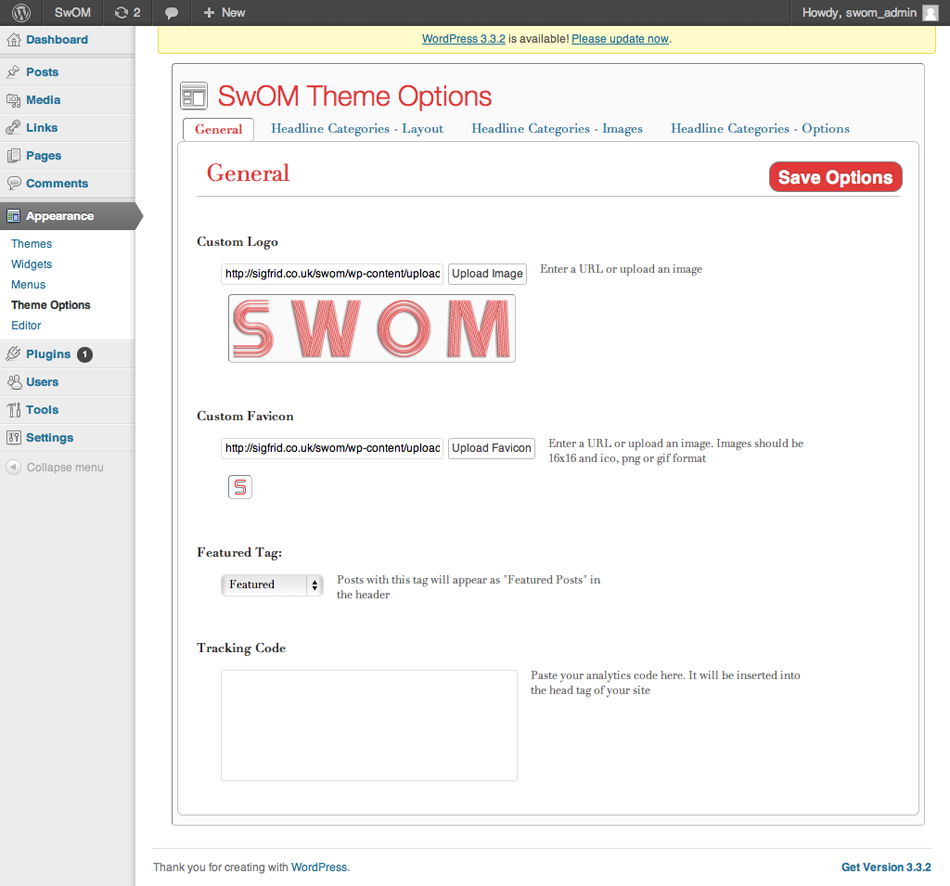This screenshot has height=886, width=950.
Task: Click the WordPress logo icon
Action: click(x=21, y=13)
